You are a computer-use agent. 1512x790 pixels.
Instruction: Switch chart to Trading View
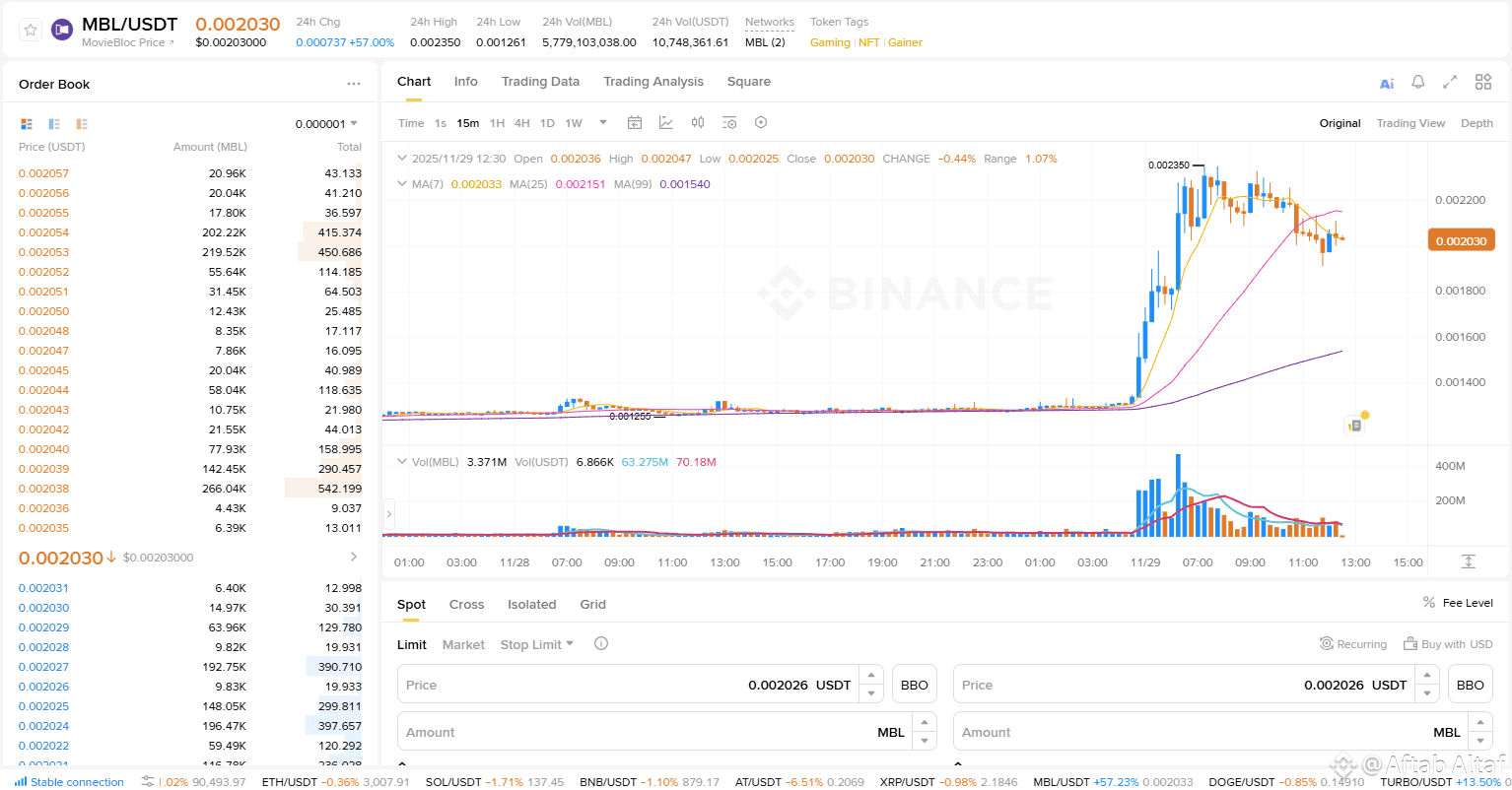[x=1410, y=123]
